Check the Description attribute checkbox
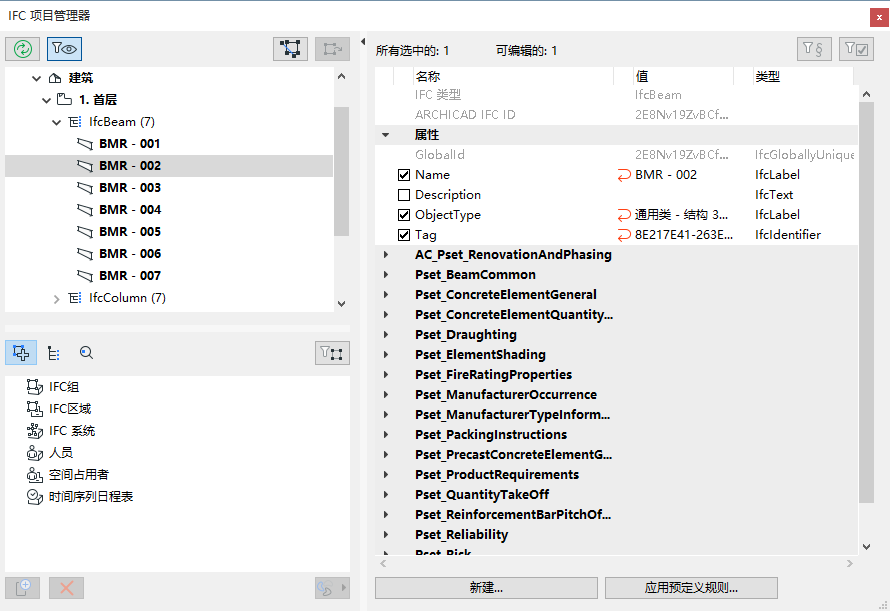 [404, 195]
